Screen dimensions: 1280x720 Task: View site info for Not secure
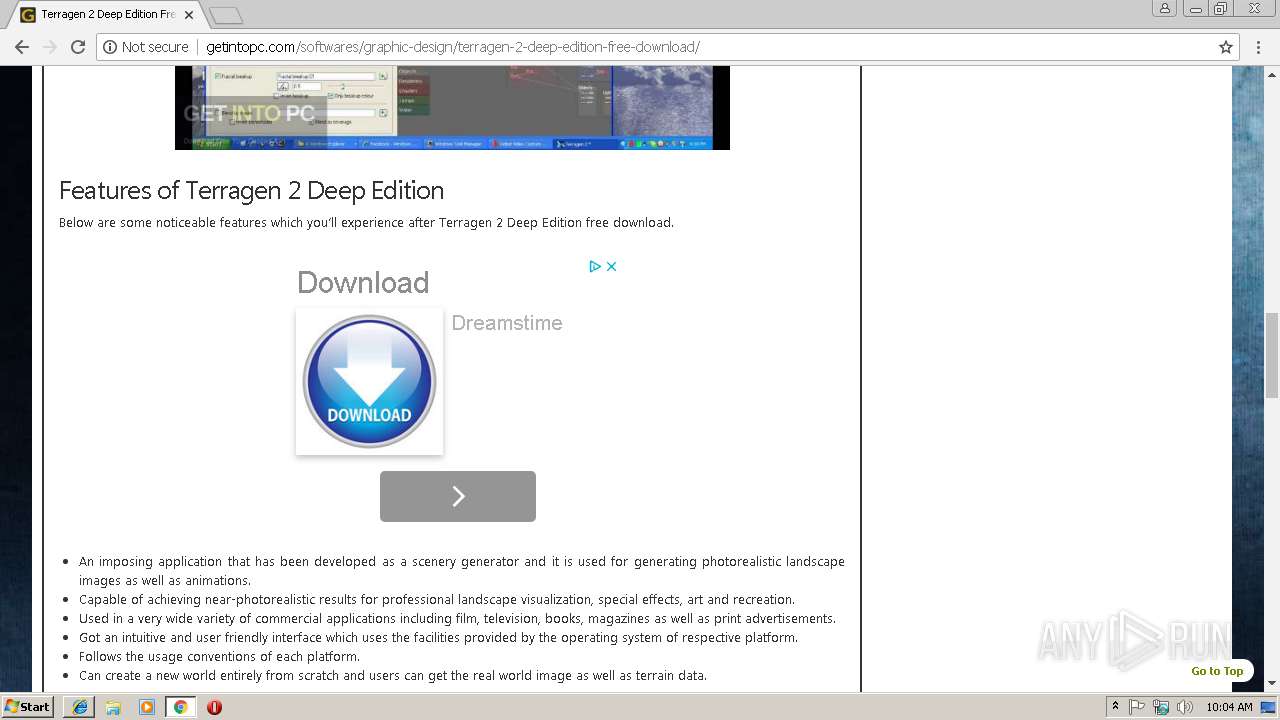coord(146,47)
